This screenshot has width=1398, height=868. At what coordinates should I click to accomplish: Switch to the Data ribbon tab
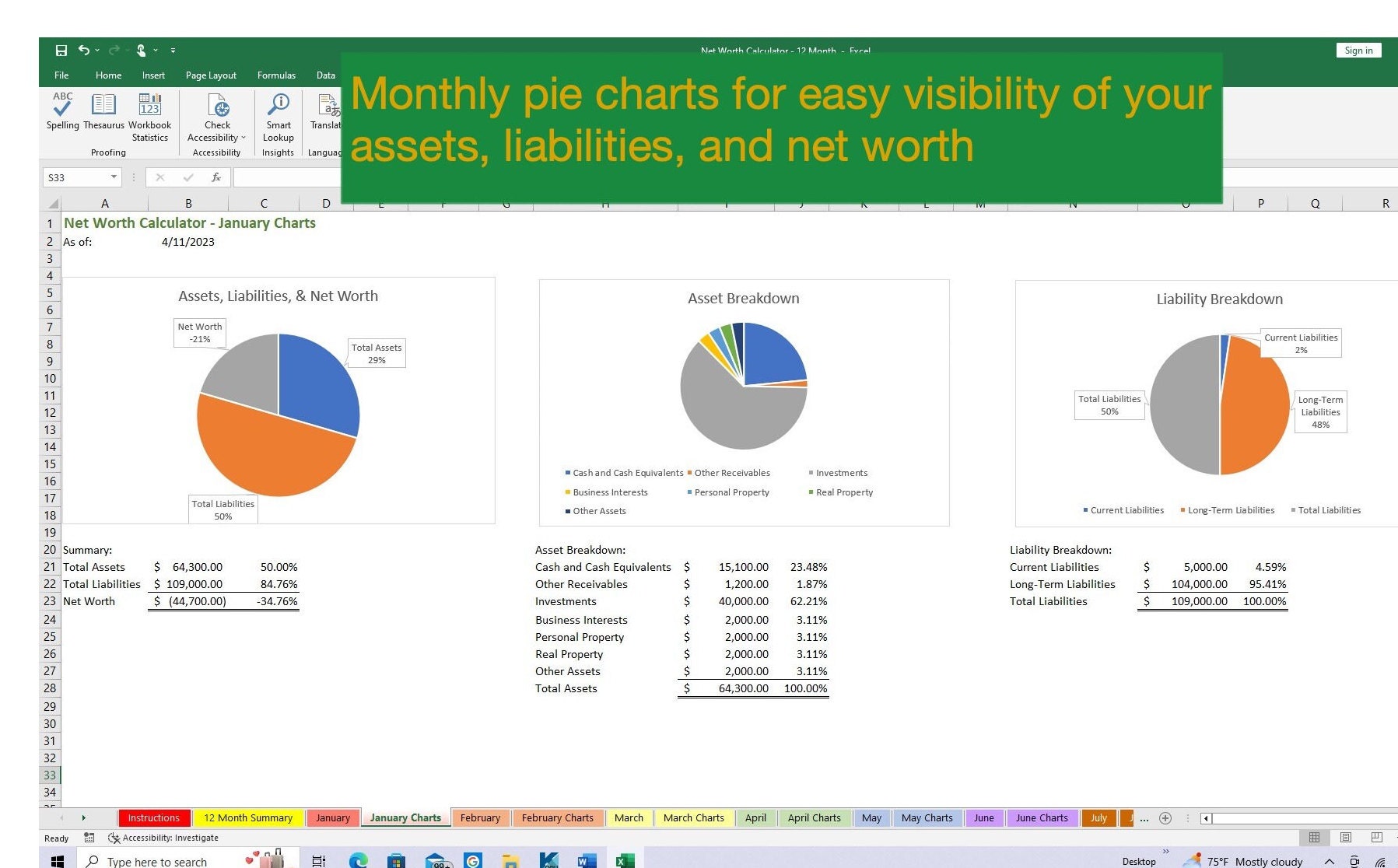point(326,75)
